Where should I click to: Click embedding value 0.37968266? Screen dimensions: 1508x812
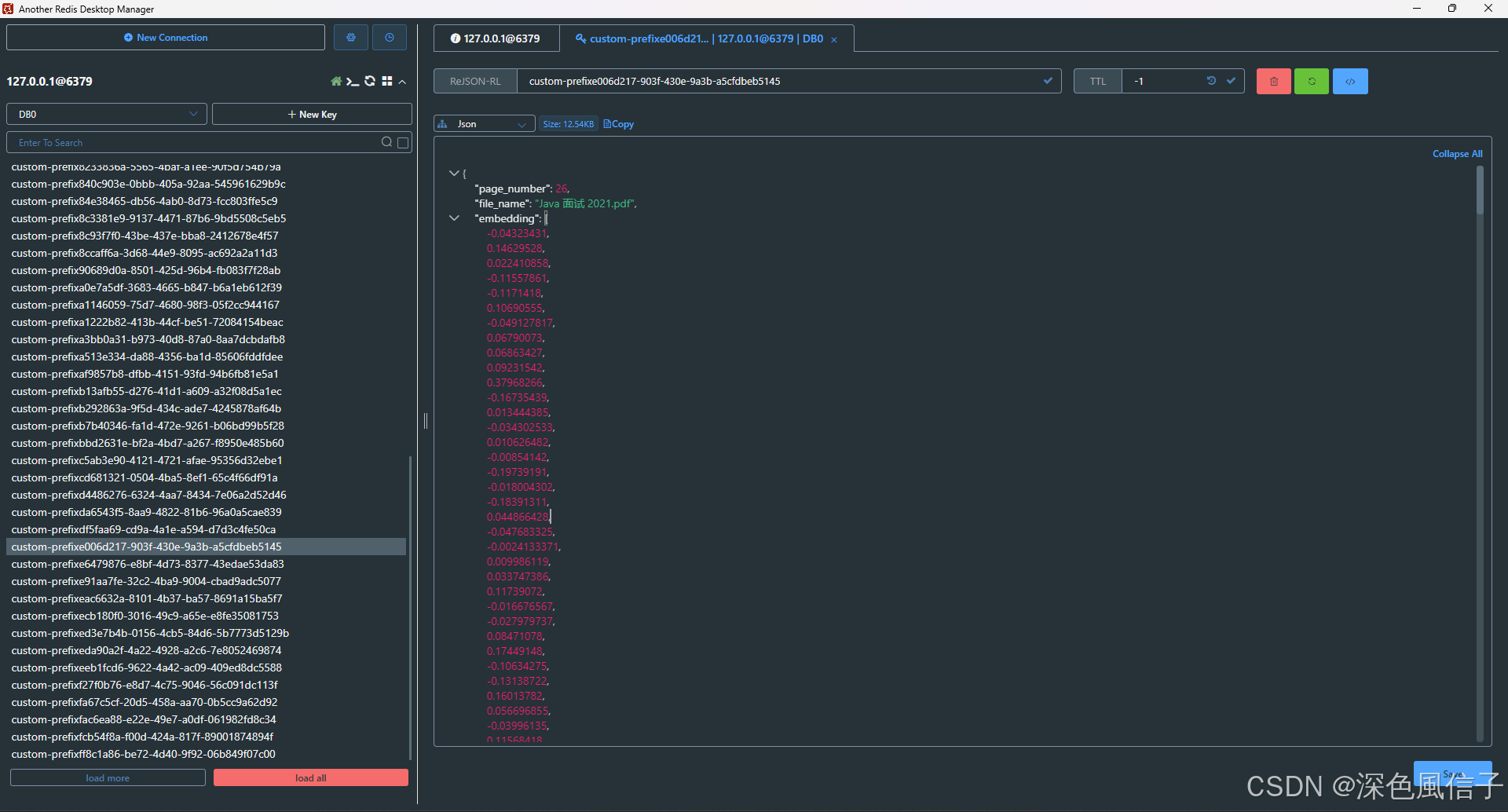(514, 382)
